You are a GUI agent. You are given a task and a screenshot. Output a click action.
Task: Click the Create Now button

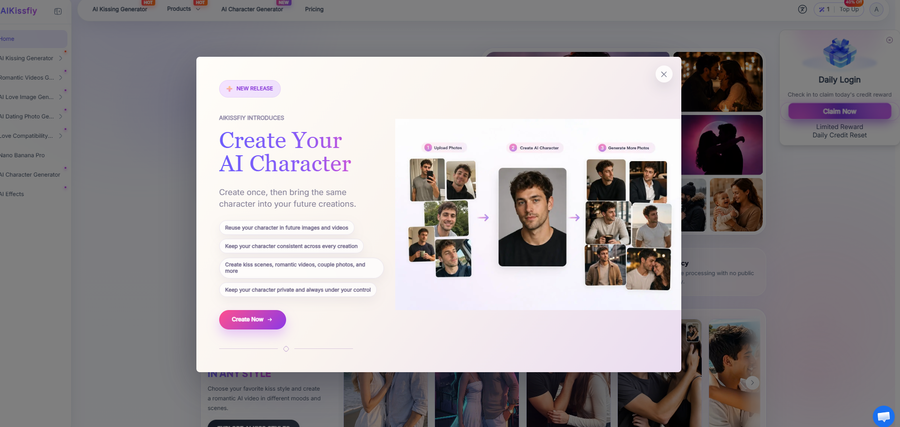[253, 320]
